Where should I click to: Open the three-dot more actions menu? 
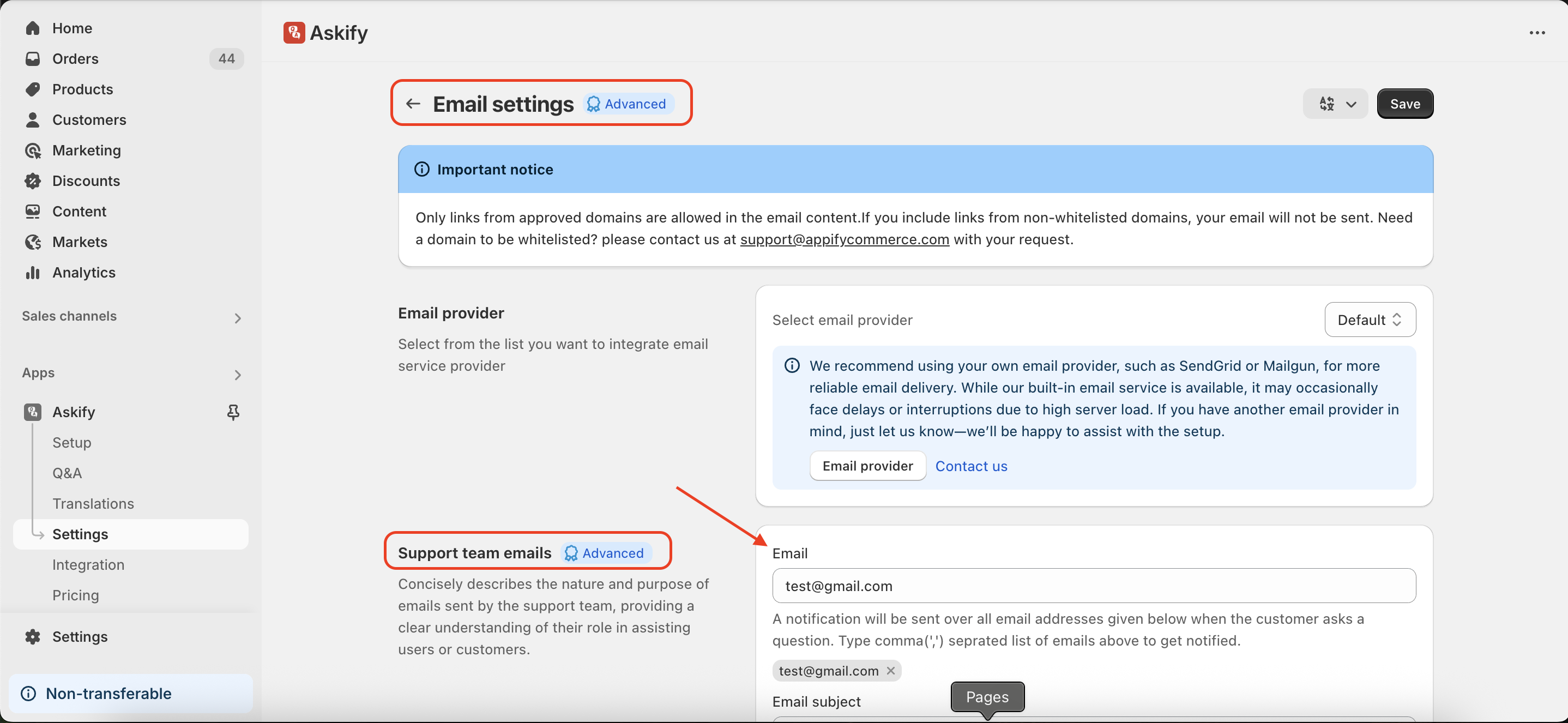[1537, 33]
